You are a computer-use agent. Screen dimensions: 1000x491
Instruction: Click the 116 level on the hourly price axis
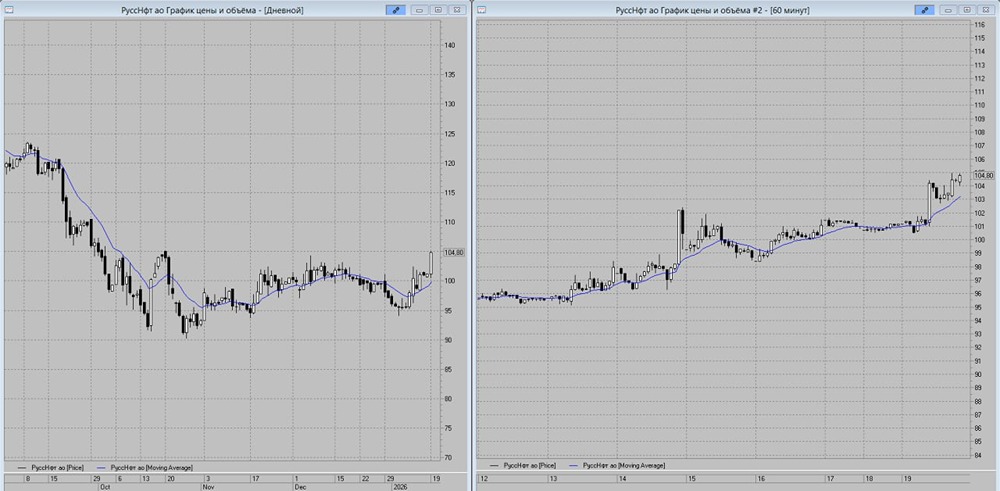pos(979,24)
